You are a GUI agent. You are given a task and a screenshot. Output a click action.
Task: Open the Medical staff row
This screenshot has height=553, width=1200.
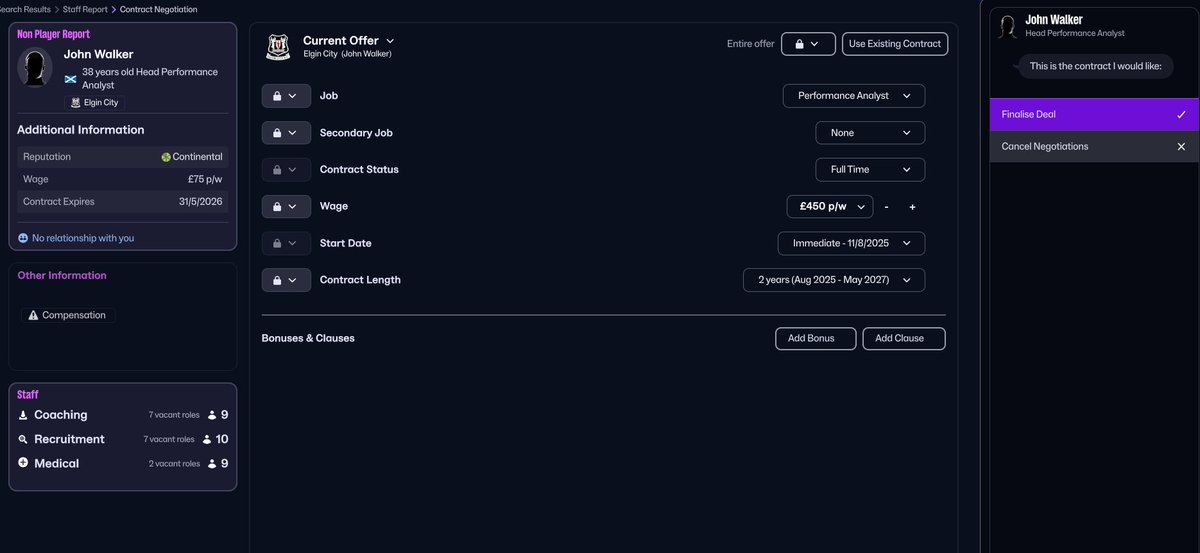coord(123,463)
